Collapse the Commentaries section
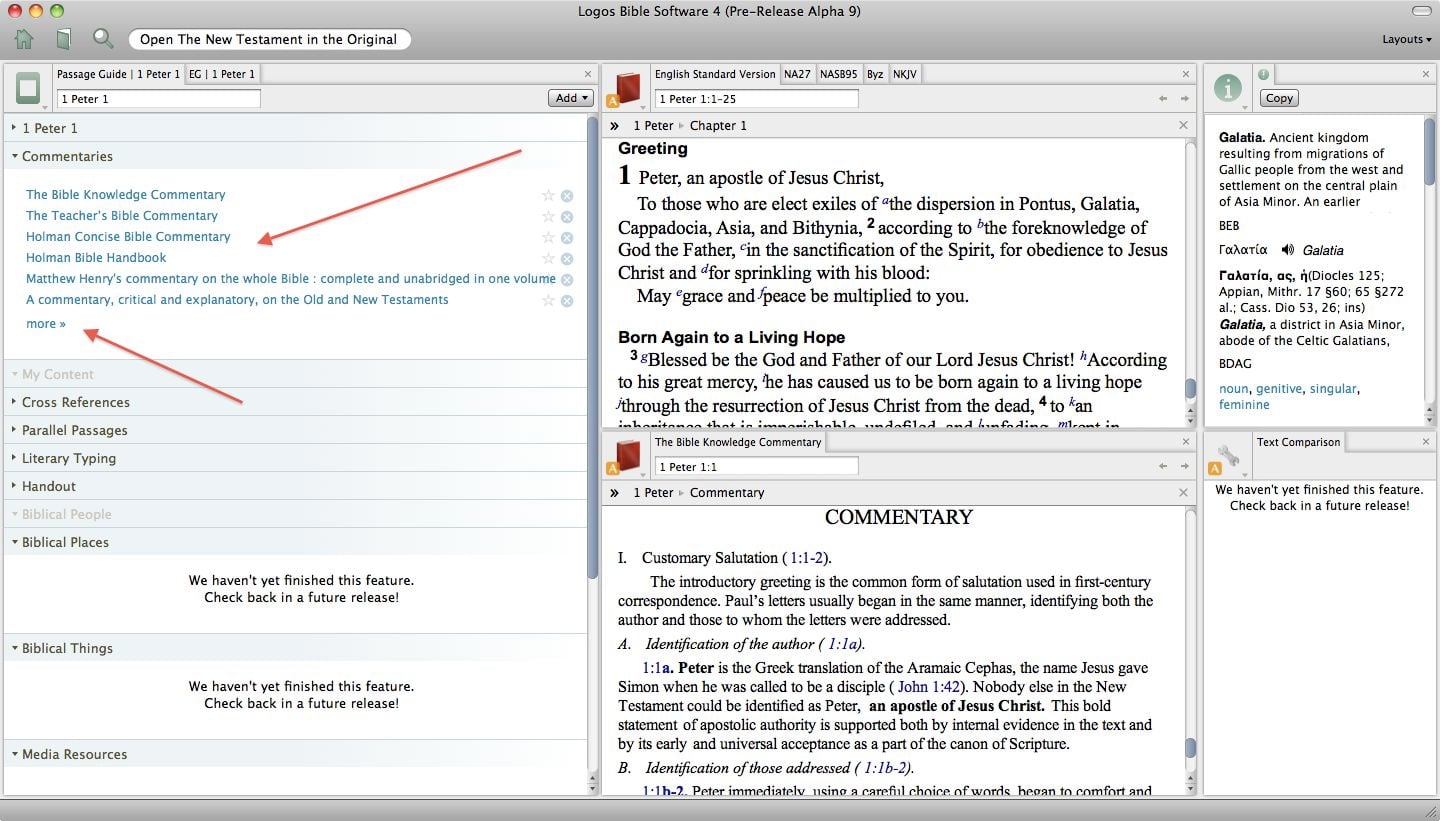The width and height of the screenshot is (1440, 821). pyautogui.click(x=15, y=156)
